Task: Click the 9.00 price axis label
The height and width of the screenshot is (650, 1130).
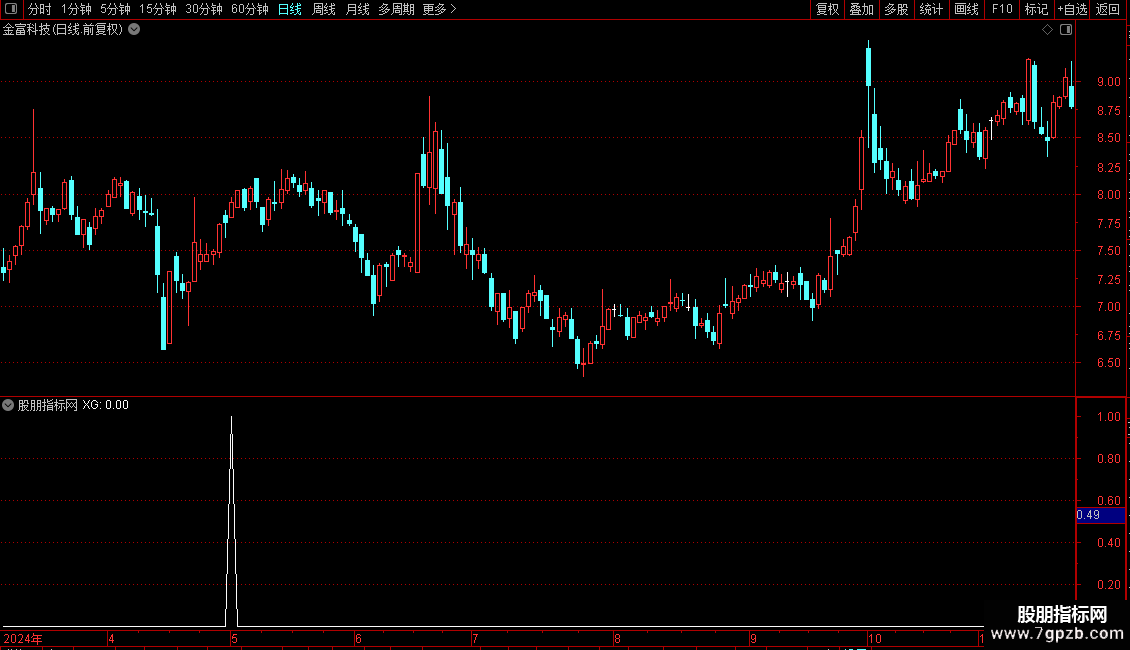Action: click(1108, 82)
